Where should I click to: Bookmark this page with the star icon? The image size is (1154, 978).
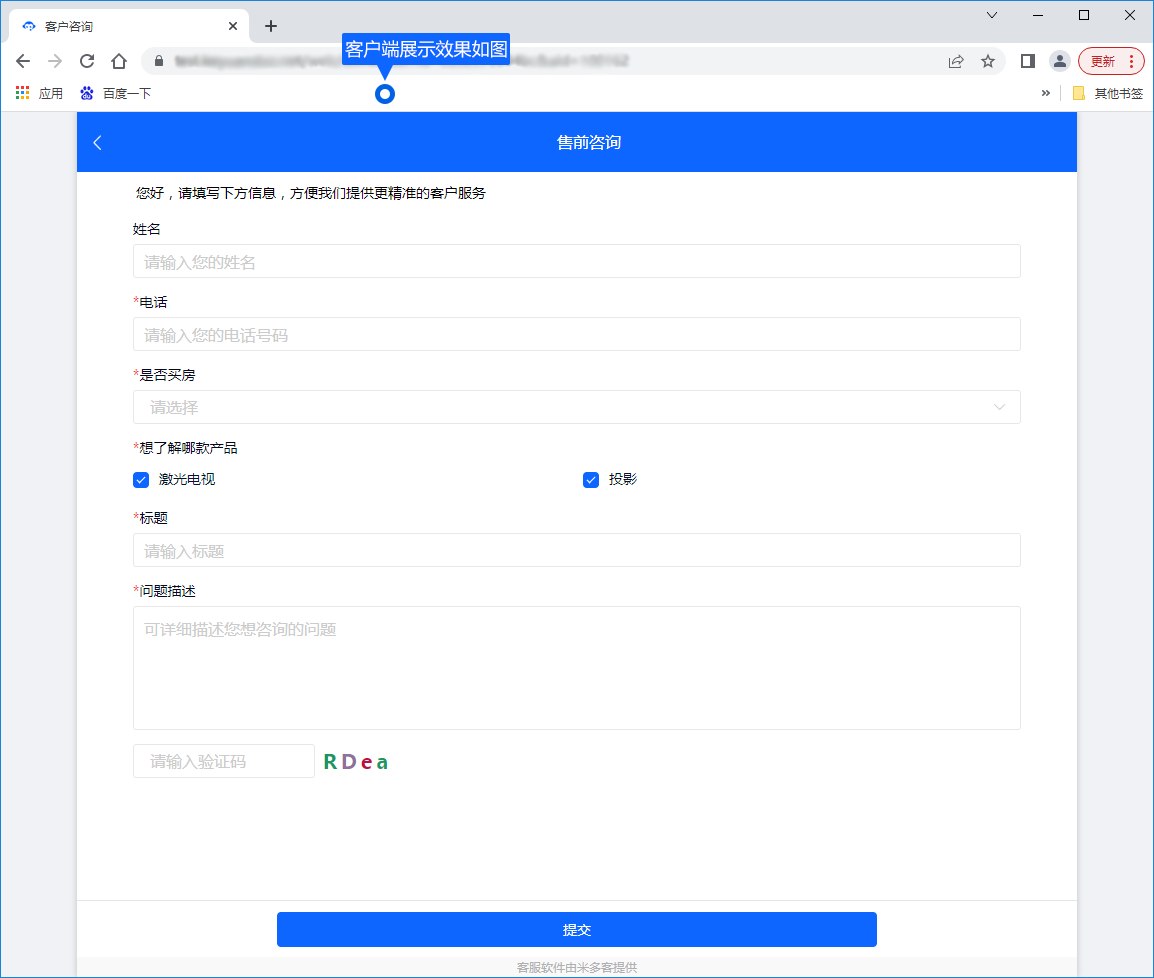coord(988,61)
